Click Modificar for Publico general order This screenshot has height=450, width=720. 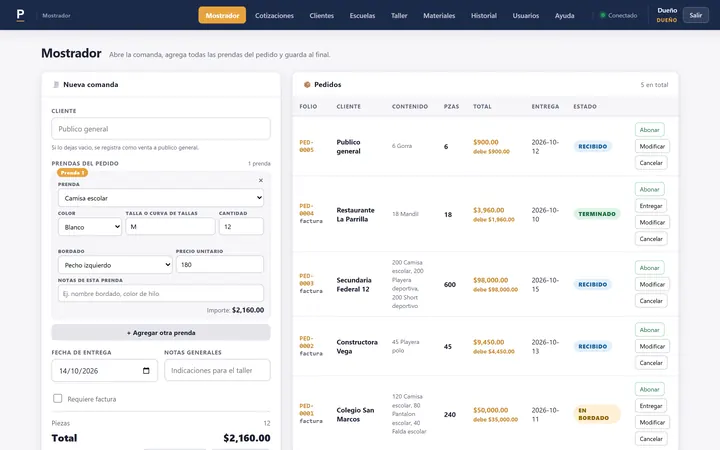(652, 146)
